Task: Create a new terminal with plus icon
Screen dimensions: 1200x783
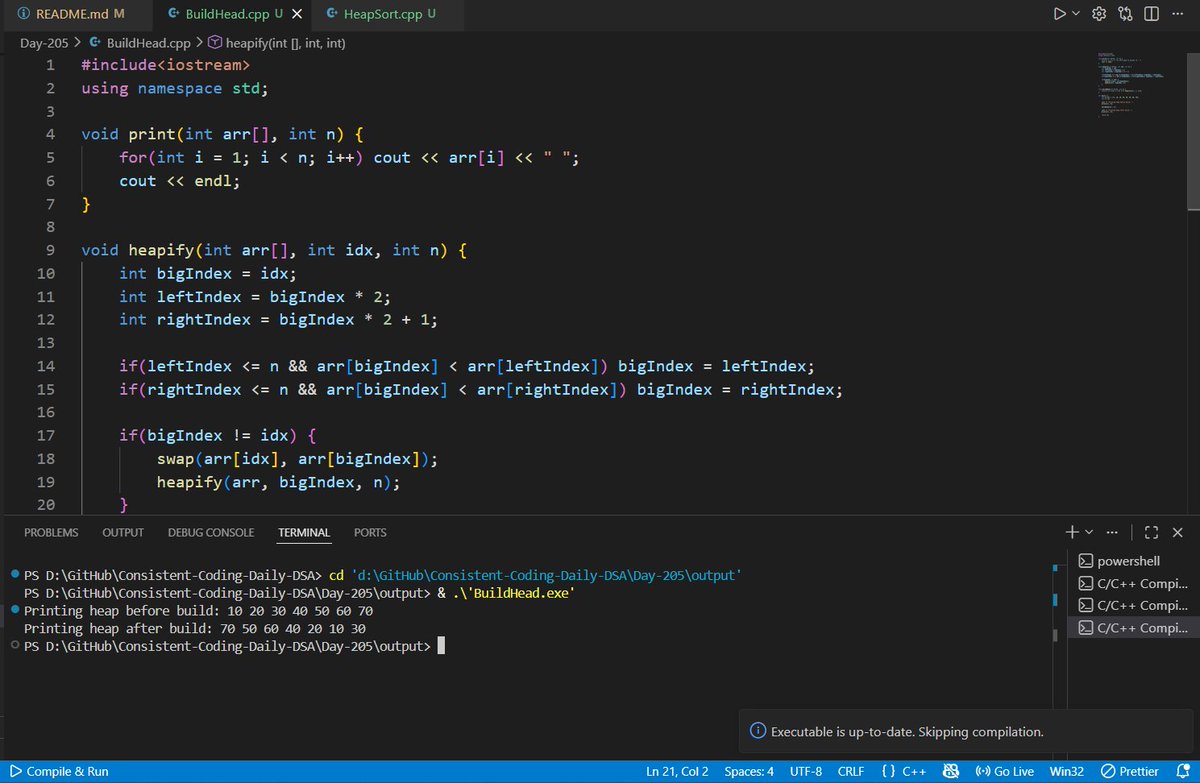Action: pyautogui.click(x=1072, y=532)
